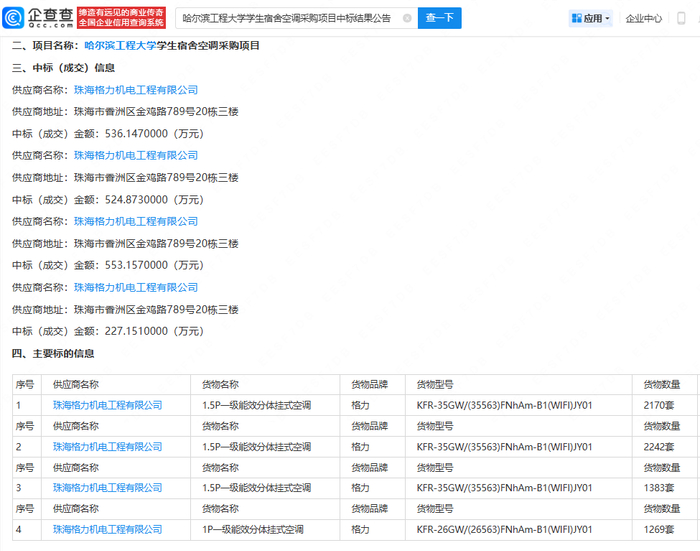Open the supplier link above the 524.8730000 amount
This screenshot has height=551, width=700.
tap(136, 156)
